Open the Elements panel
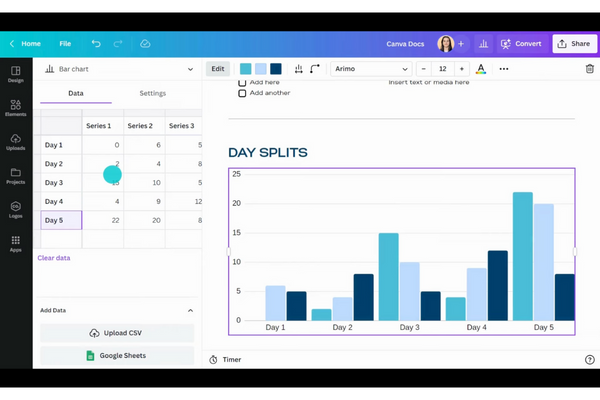The height and width of the screenshot is (400, 600). (16, 108)
